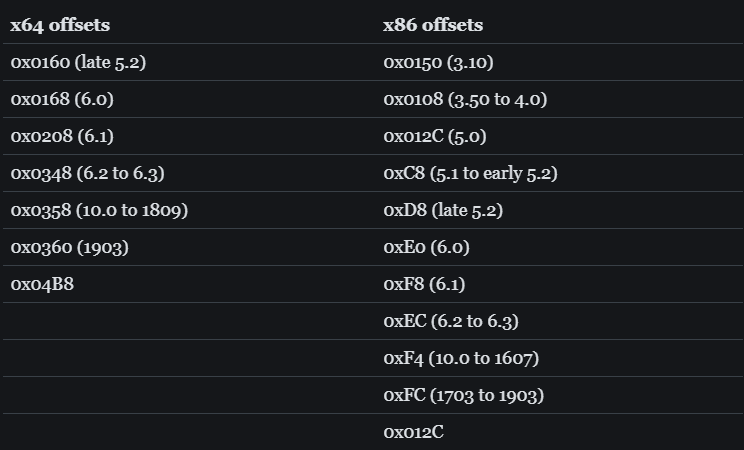This screenshot has height=450, width=744.
Task: Click the 0x0168 (6.0) entry
Action: [x=64, y=99]
